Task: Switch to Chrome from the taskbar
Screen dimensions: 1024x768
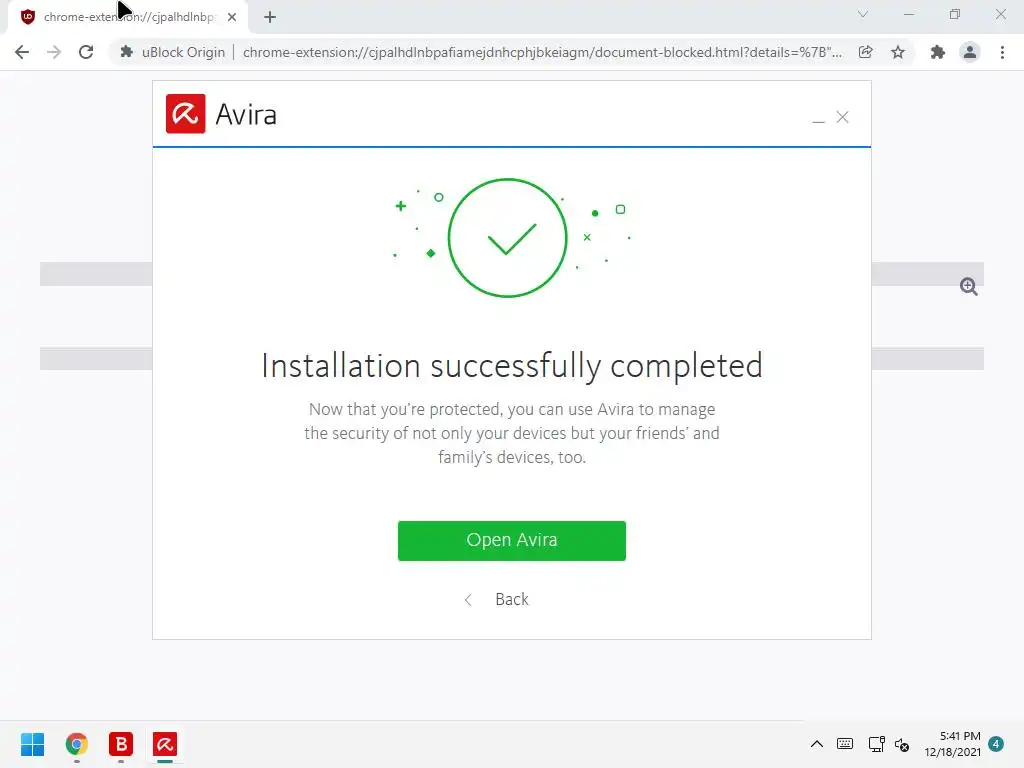Action: [x=76, y=744]
